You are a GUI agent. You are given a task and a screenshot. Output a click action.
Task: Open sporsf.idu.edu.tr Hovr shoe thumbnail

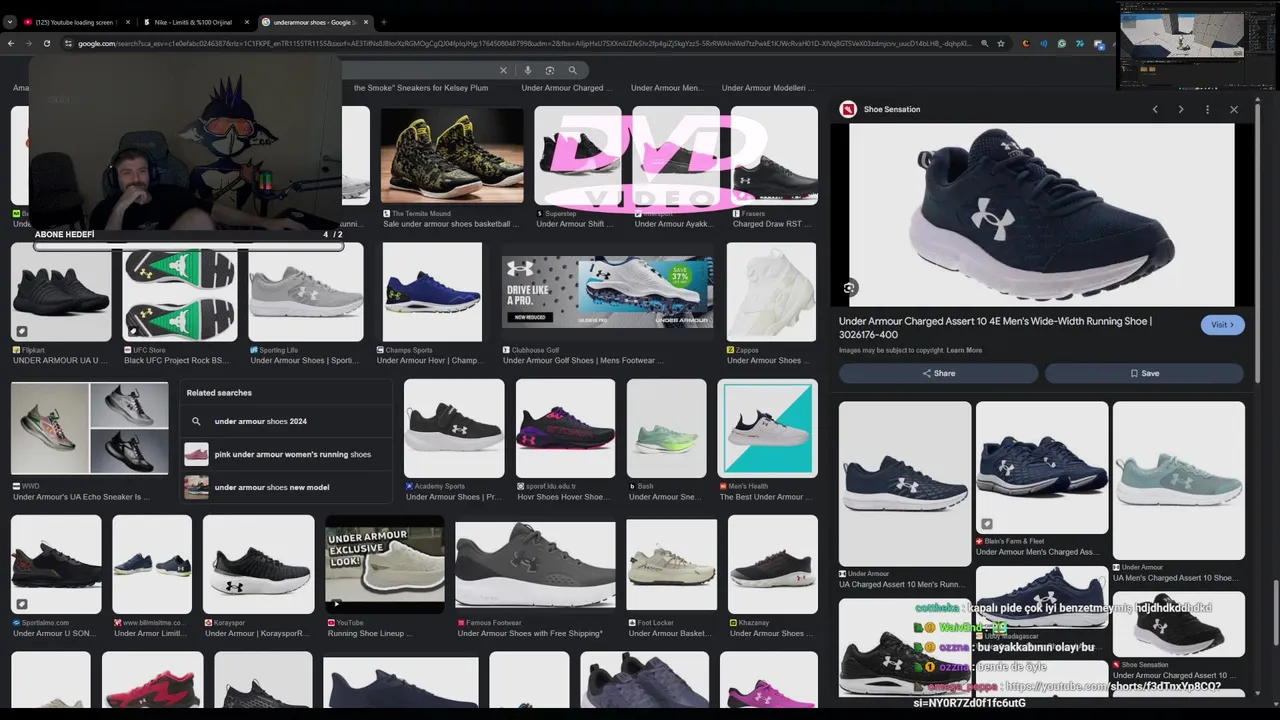[565, 428]
